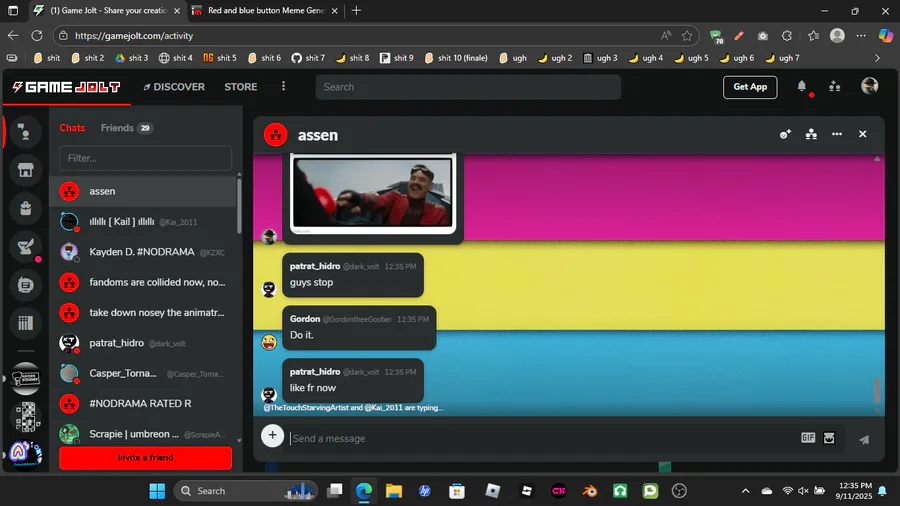This screenshot has width=900, height=506.
Task: Open take down nosey the animatr chat
Action: (x=143, y=313)
